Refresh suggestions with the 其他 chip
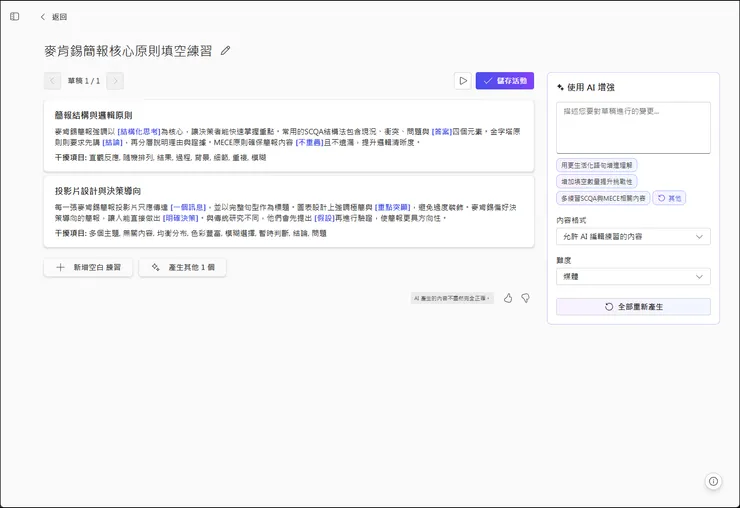 click(x=669, y=198)
